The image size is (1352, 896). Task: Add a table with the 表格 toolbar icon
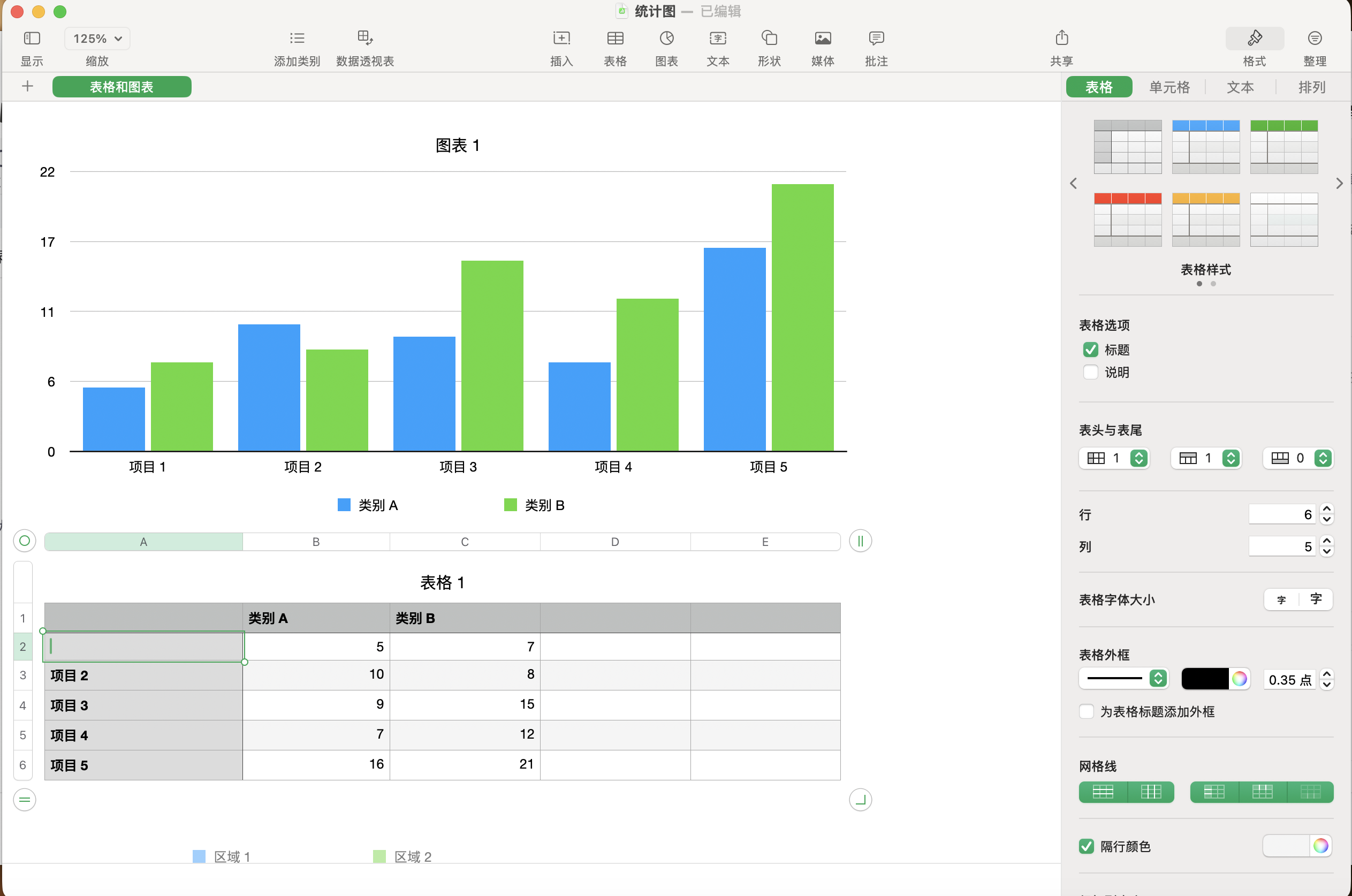tap(616, 39)
